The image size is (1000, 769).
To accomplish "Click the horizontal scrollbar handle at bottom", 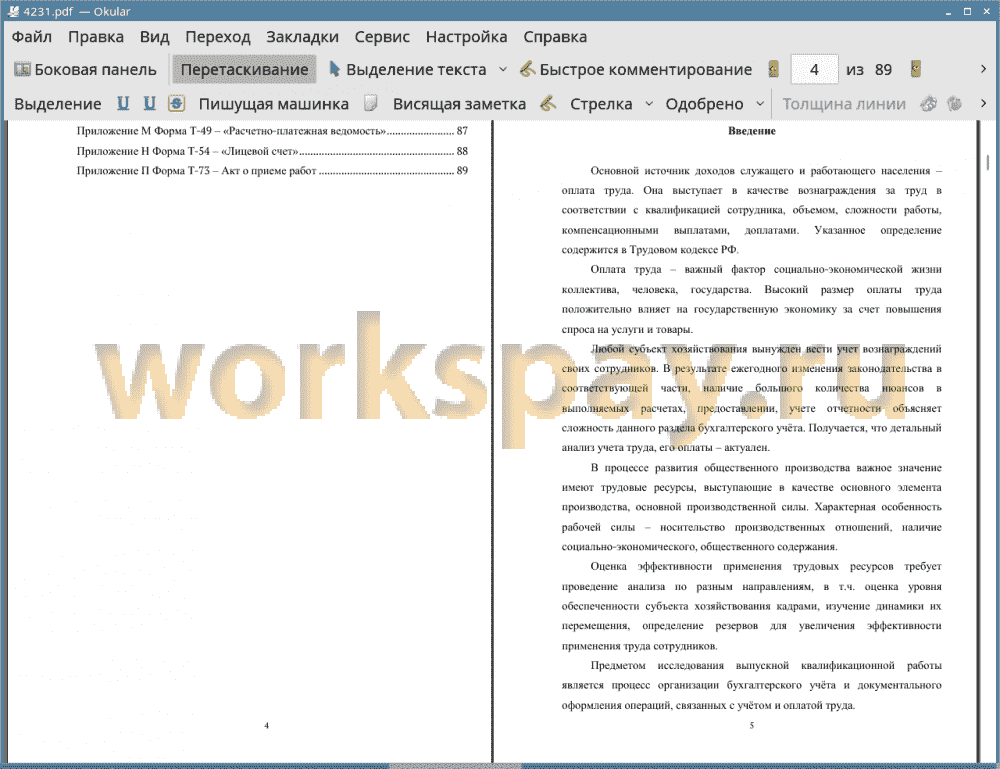I will pos(455,765).
